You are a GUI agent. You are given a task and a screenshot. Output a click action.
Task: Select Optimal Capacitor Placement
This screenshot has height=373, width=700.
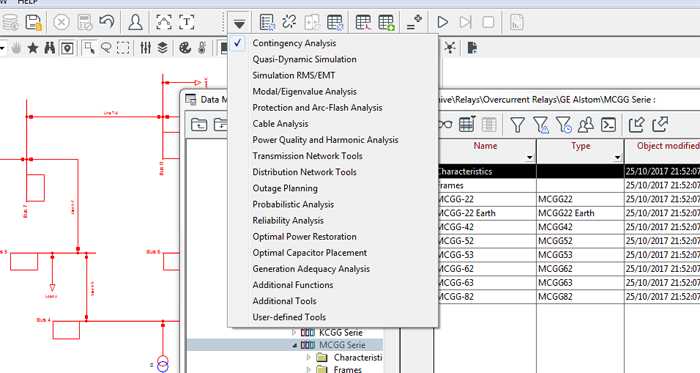click(x=310, y=253)
